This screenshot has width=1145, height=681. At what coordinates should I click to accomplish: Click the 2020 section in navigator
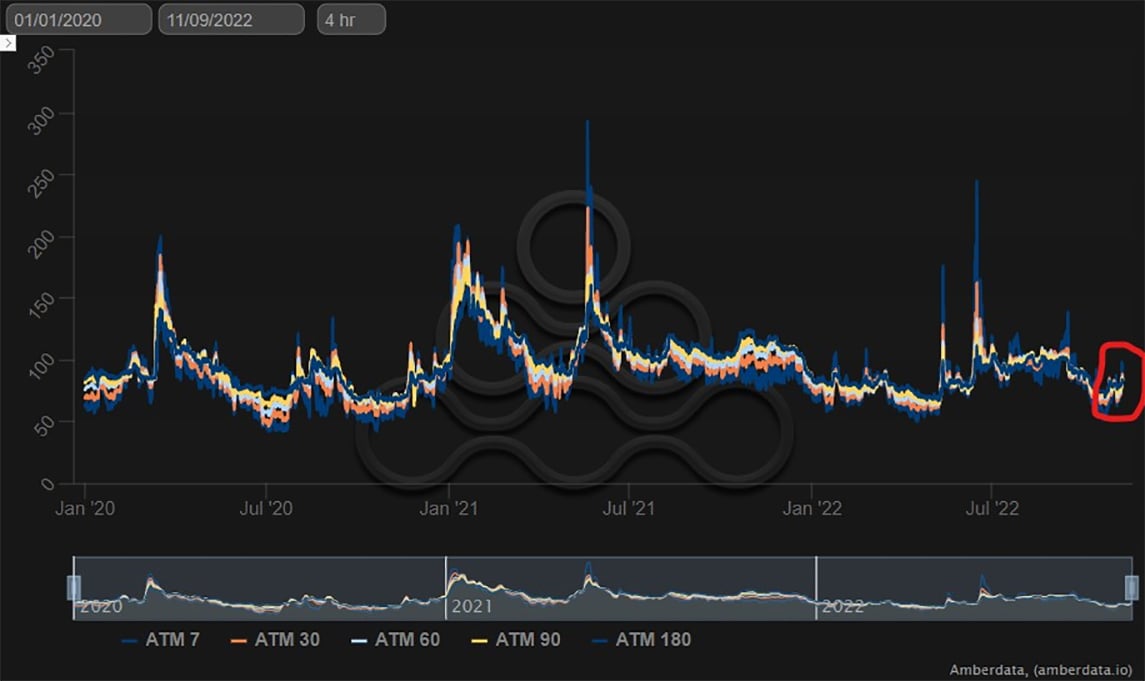click(x=260, y=588)
